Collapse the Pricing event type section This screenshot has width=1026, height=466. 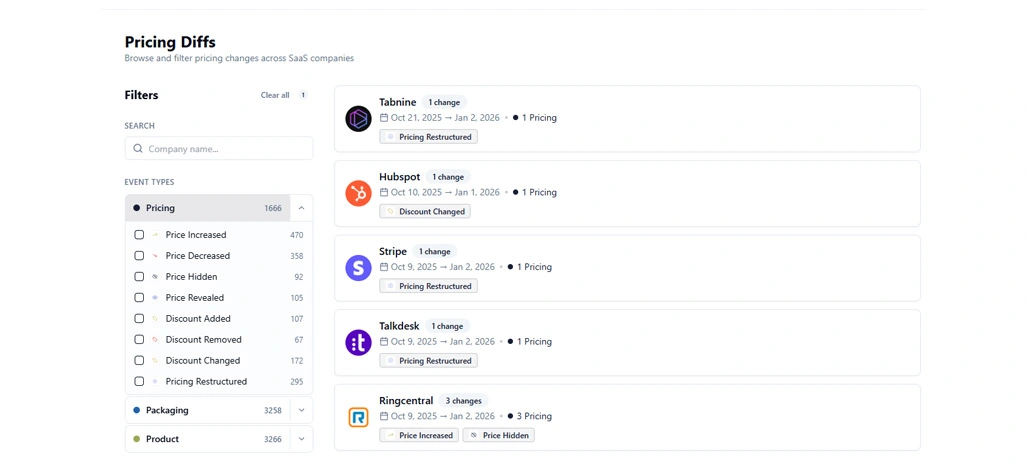(301, 208)
